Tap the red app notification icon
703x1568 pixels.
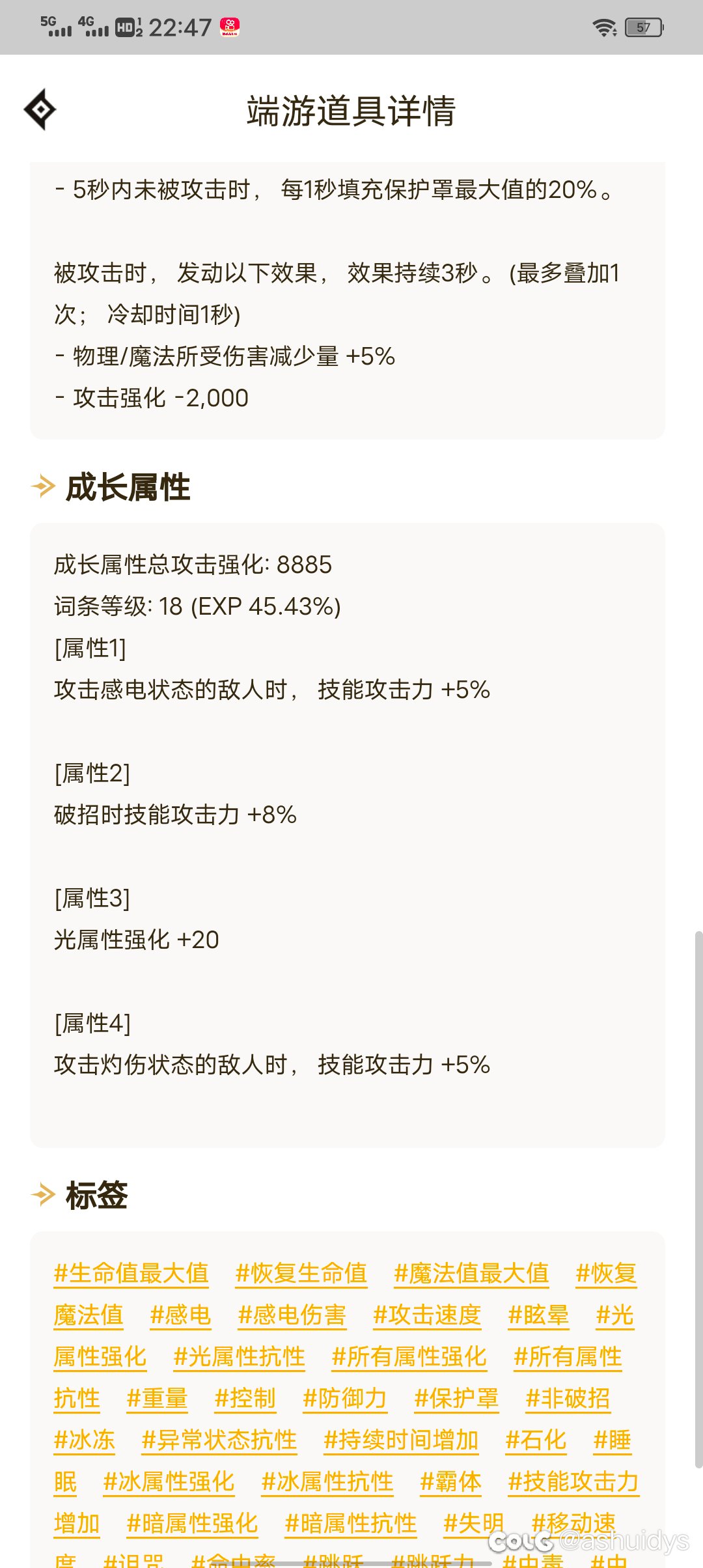[x=230, y=27]
